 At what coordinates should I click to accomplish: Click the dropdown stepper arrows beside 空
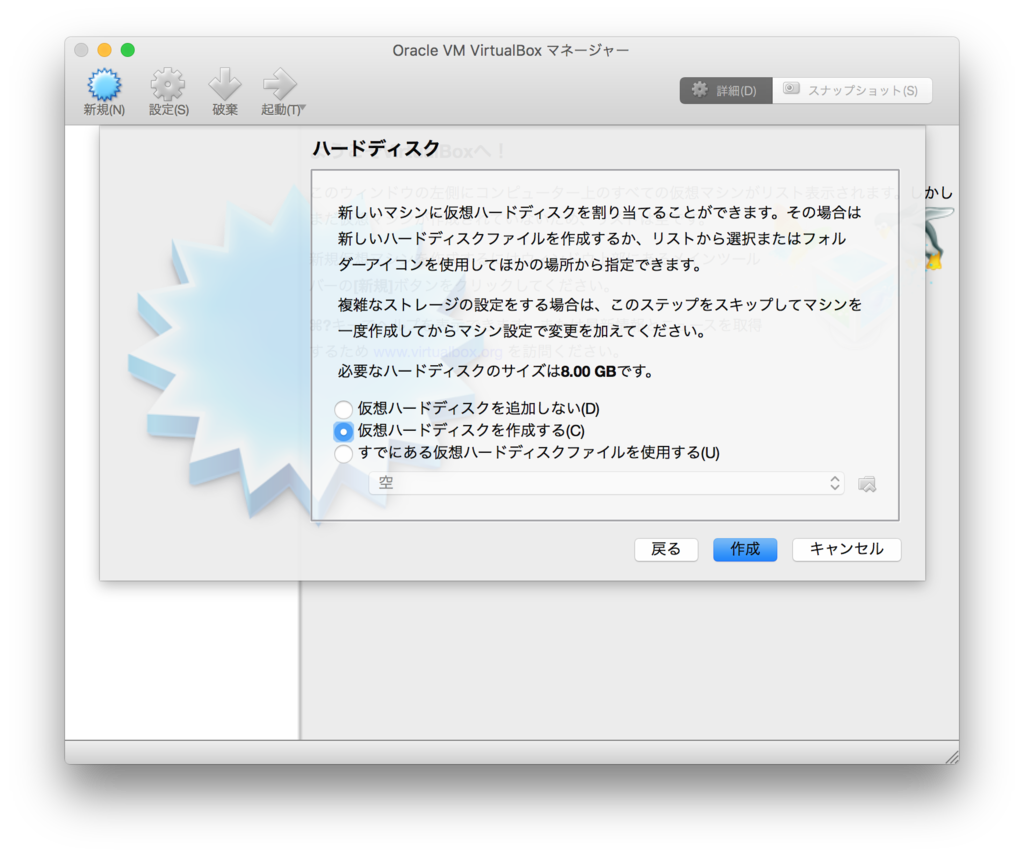tap(834, 483)
